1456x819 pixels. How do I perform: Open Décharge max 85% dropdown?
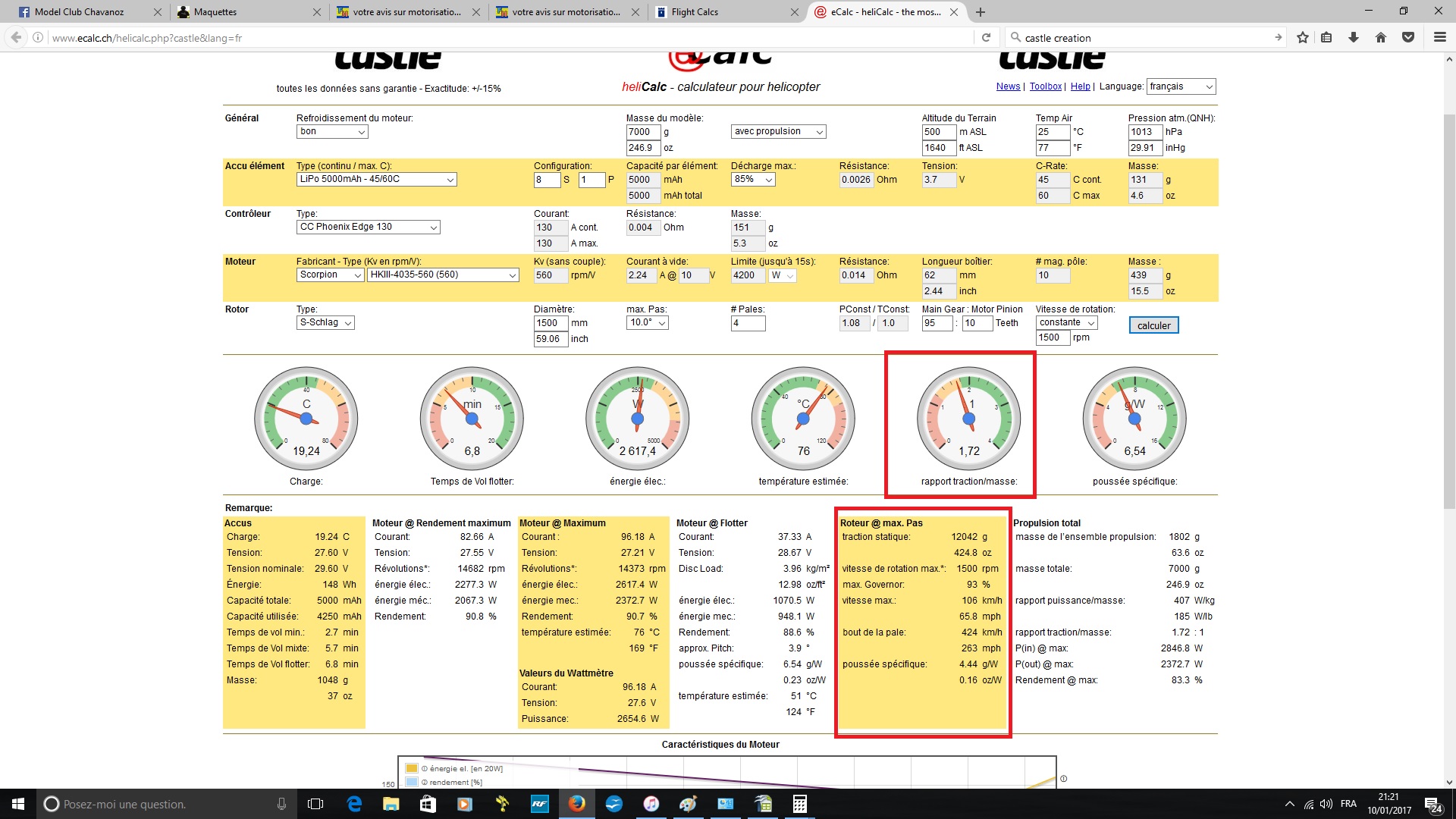(753, 179)
